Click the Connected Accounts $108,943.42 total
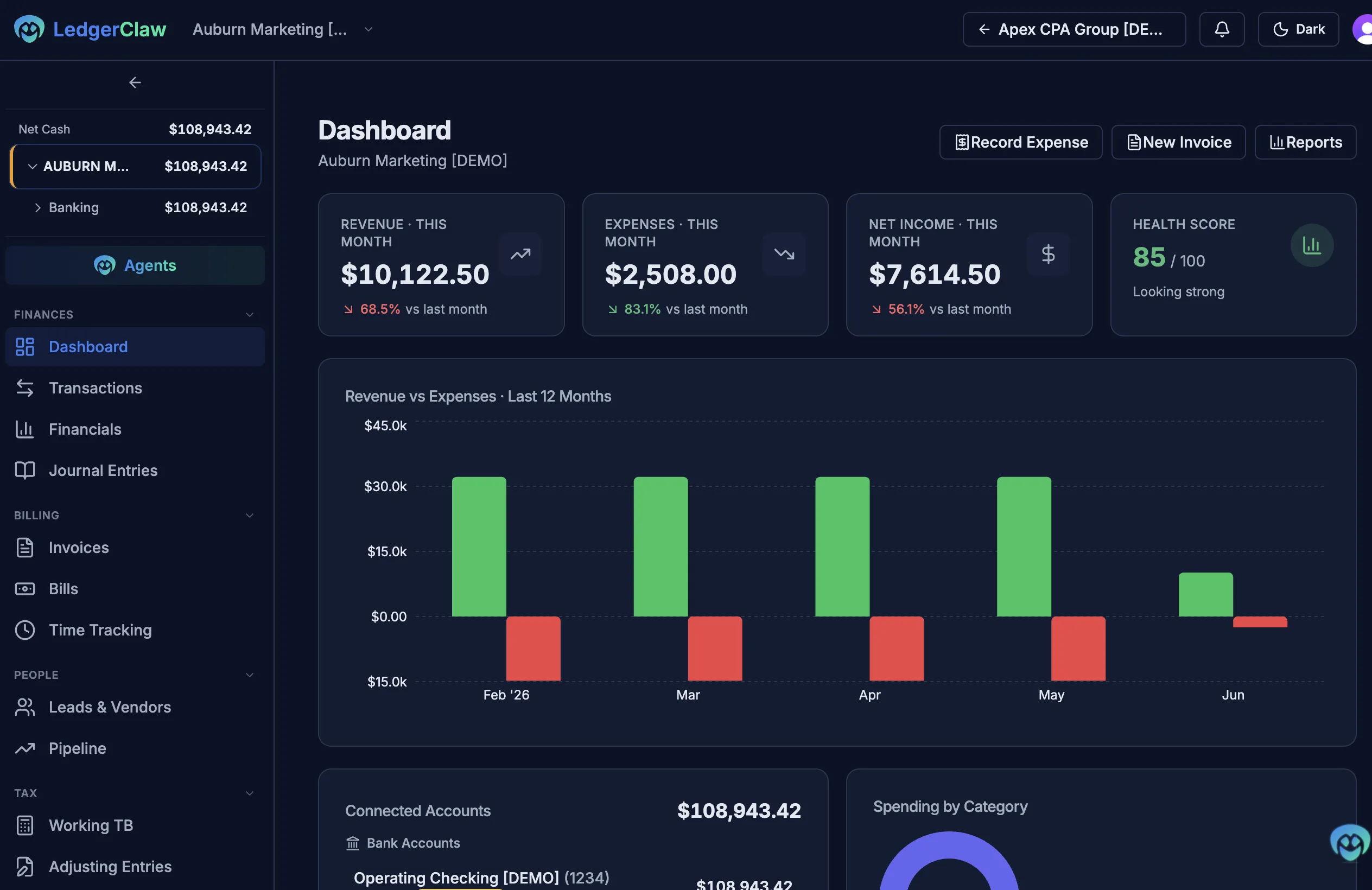The height and width of the screenshot is (890, 1372). 739,810
